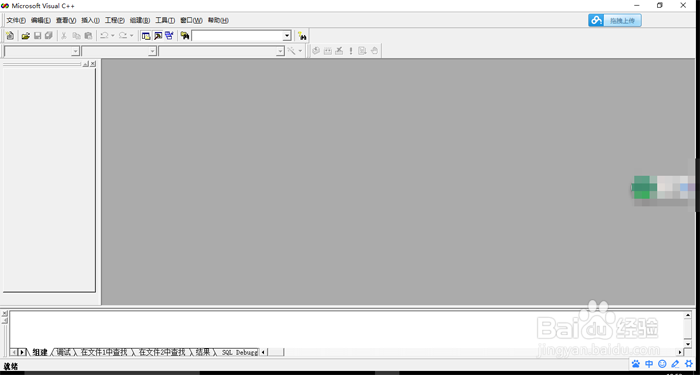Click the Save floppy disk icon
Screen dimensions: 700x375
click(38, 36)
